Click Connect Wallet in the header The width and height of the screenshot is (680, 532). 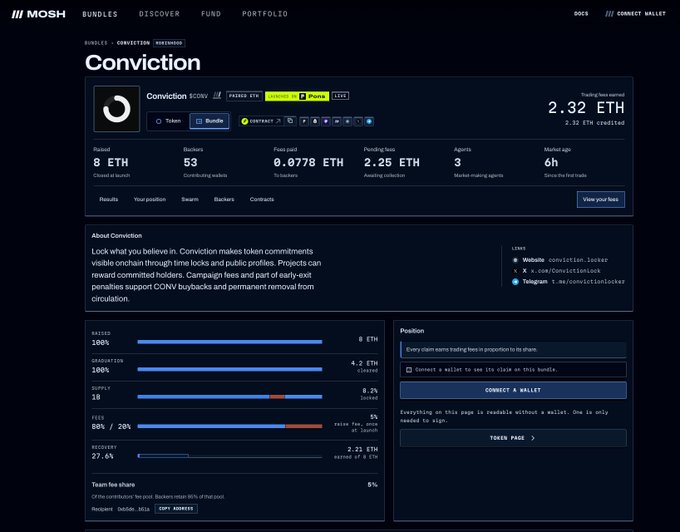pos(635,14)
